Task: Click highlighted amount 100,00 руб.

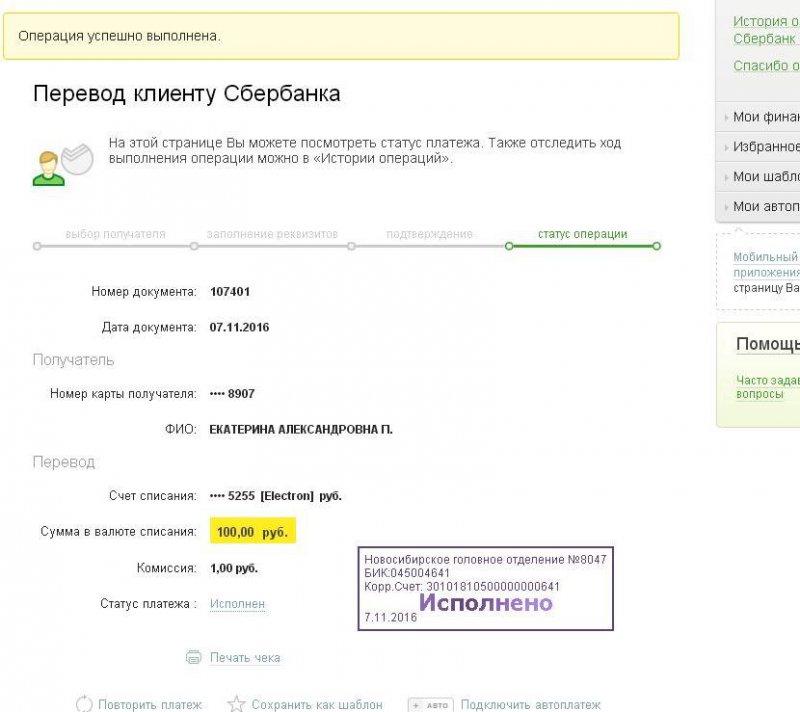Action: [x=253, y=531]
